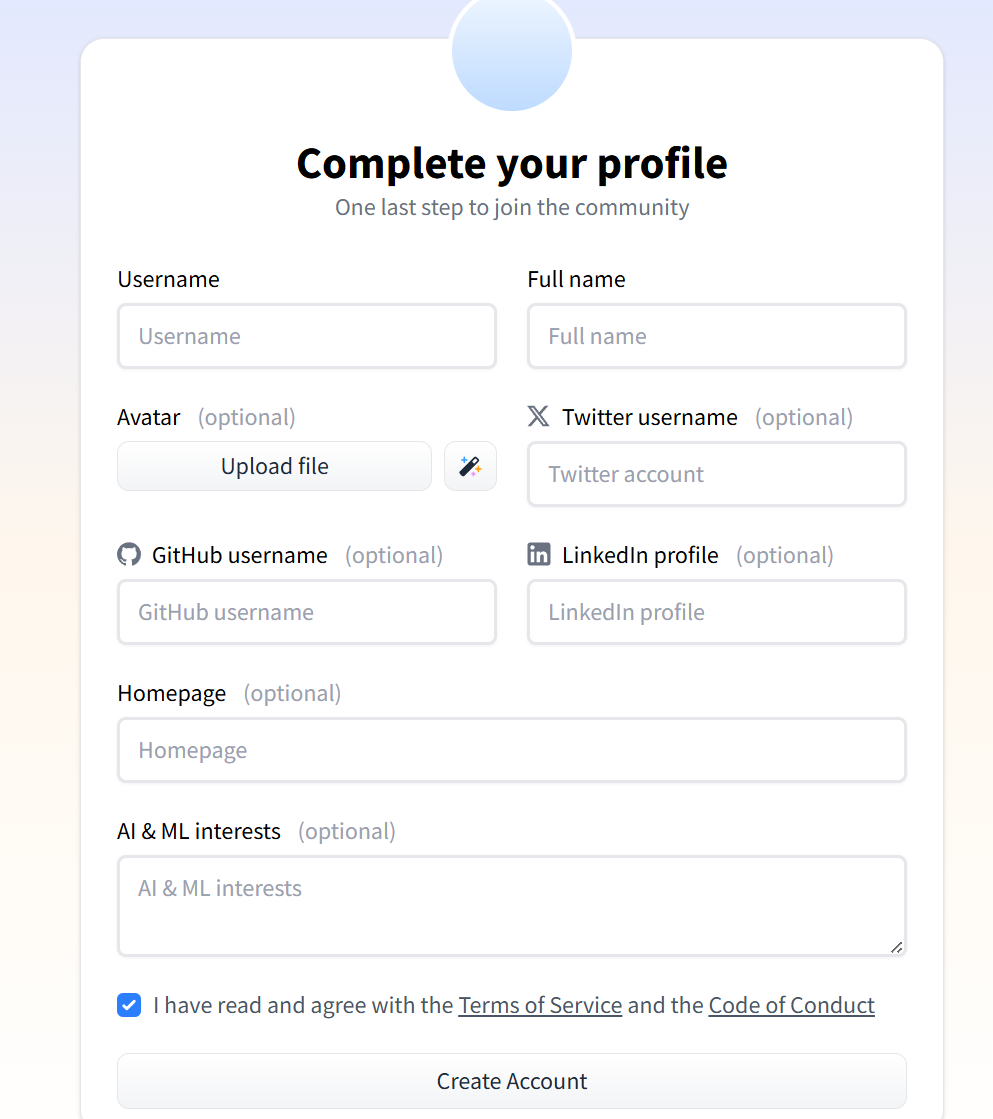
Task: Click the Homepage URL field
Action: tap(511, 750)
